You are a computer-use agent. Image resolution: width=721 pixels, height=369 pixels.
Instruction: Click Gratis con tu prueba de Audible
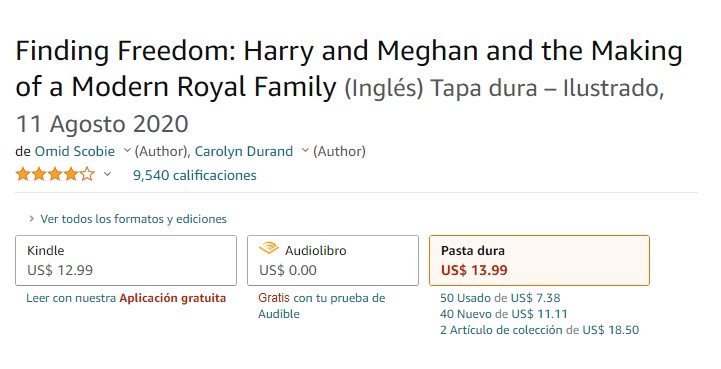pyautogui.click(x=321, y=306)
